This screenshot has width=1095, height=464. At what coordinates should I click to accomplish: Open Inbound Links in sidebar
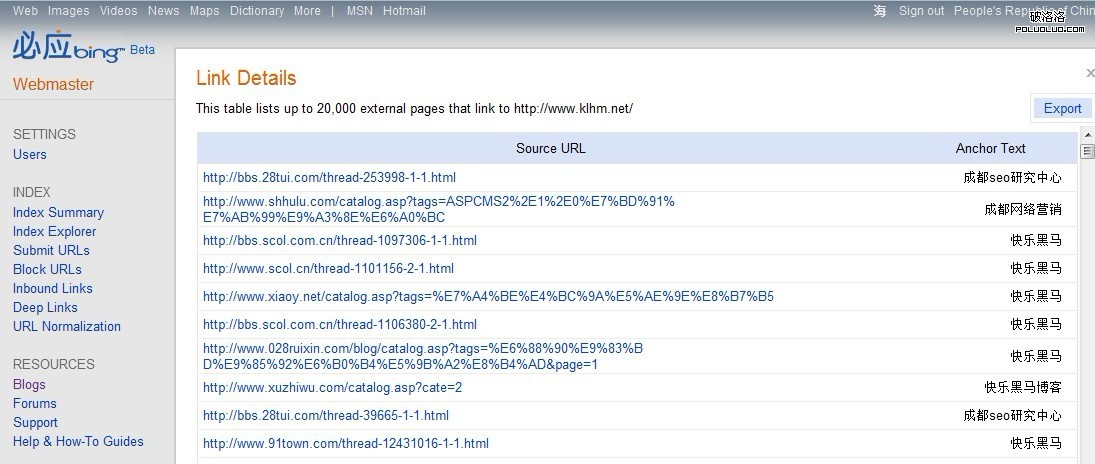pyautogui.click(x=53, y=288)
